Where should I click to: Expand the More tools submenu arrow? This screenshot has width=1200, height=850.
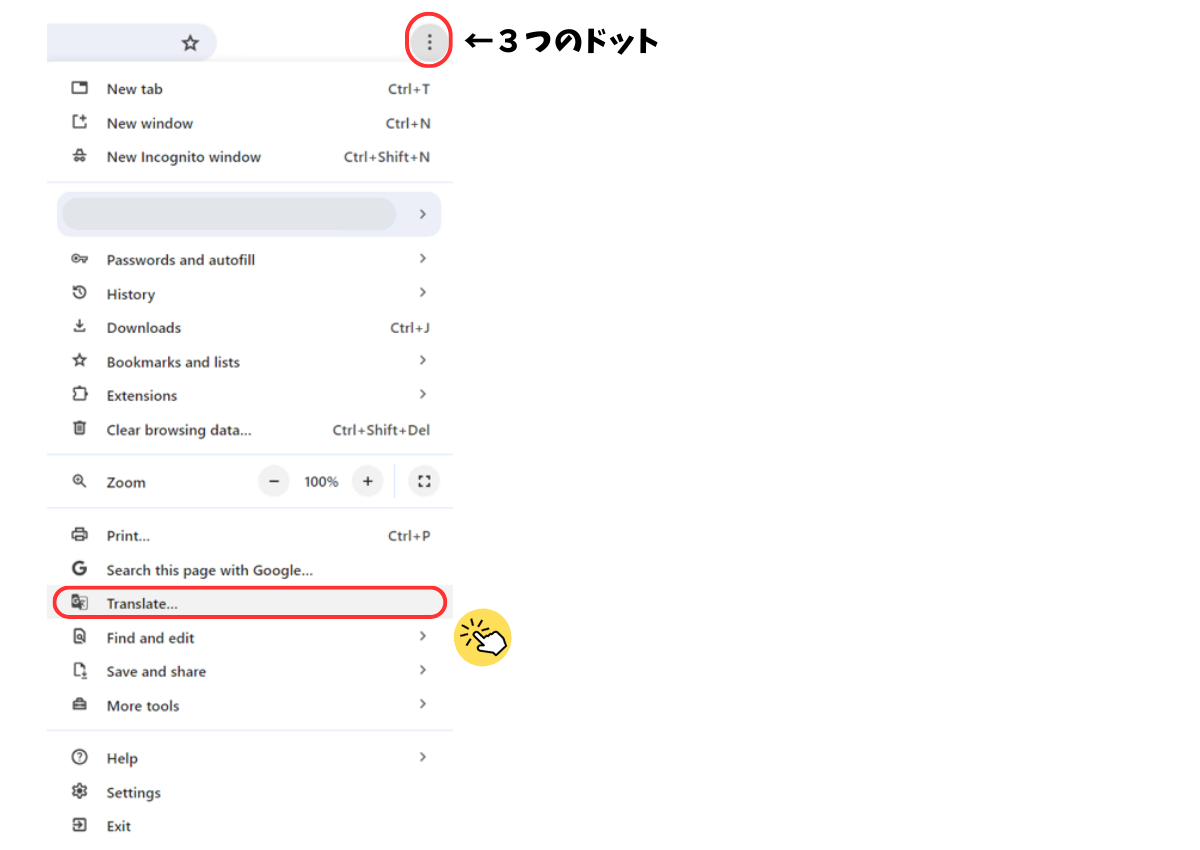(423, 704)
